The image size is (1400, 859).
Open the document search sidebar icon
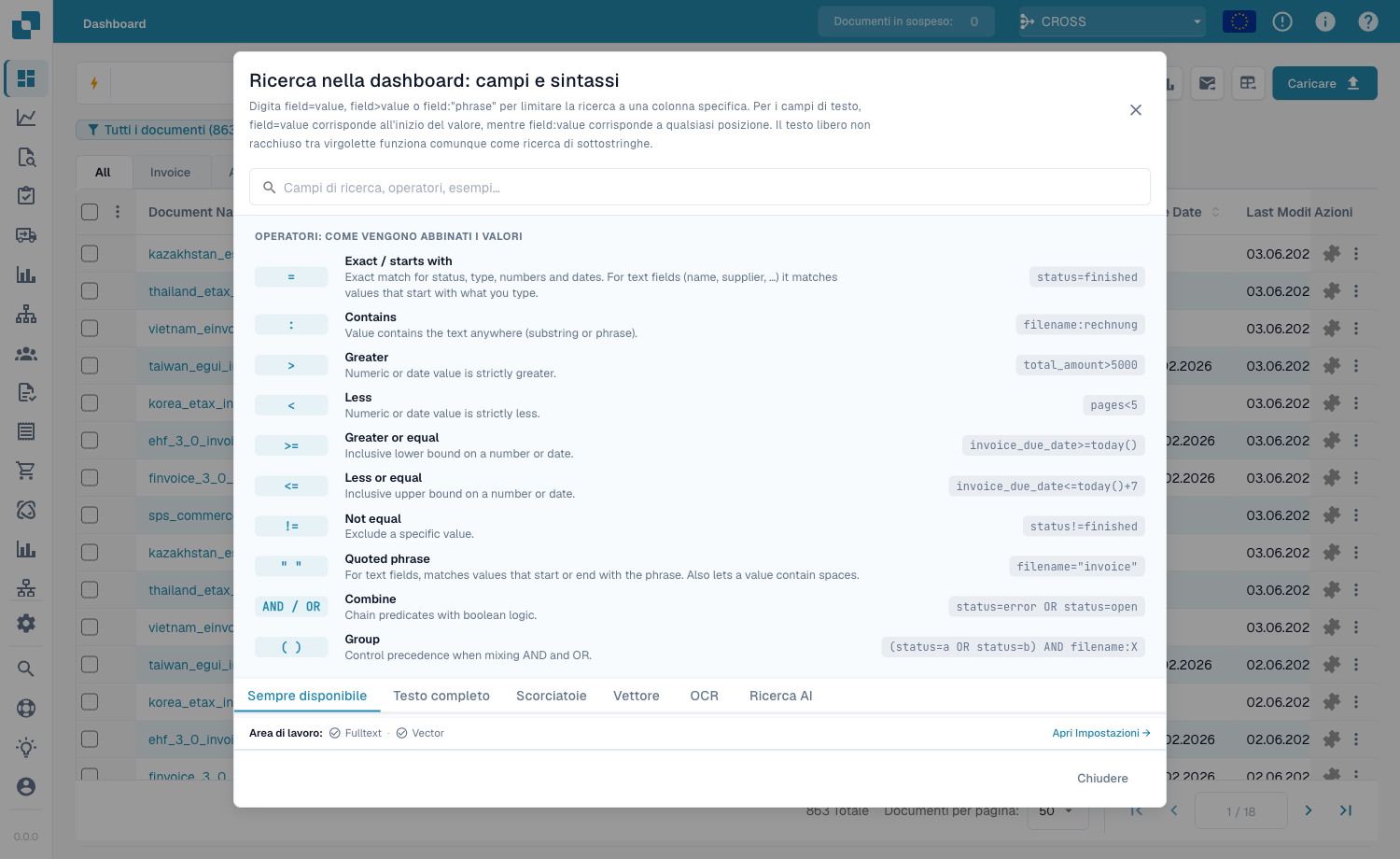[x=26, y=157]
